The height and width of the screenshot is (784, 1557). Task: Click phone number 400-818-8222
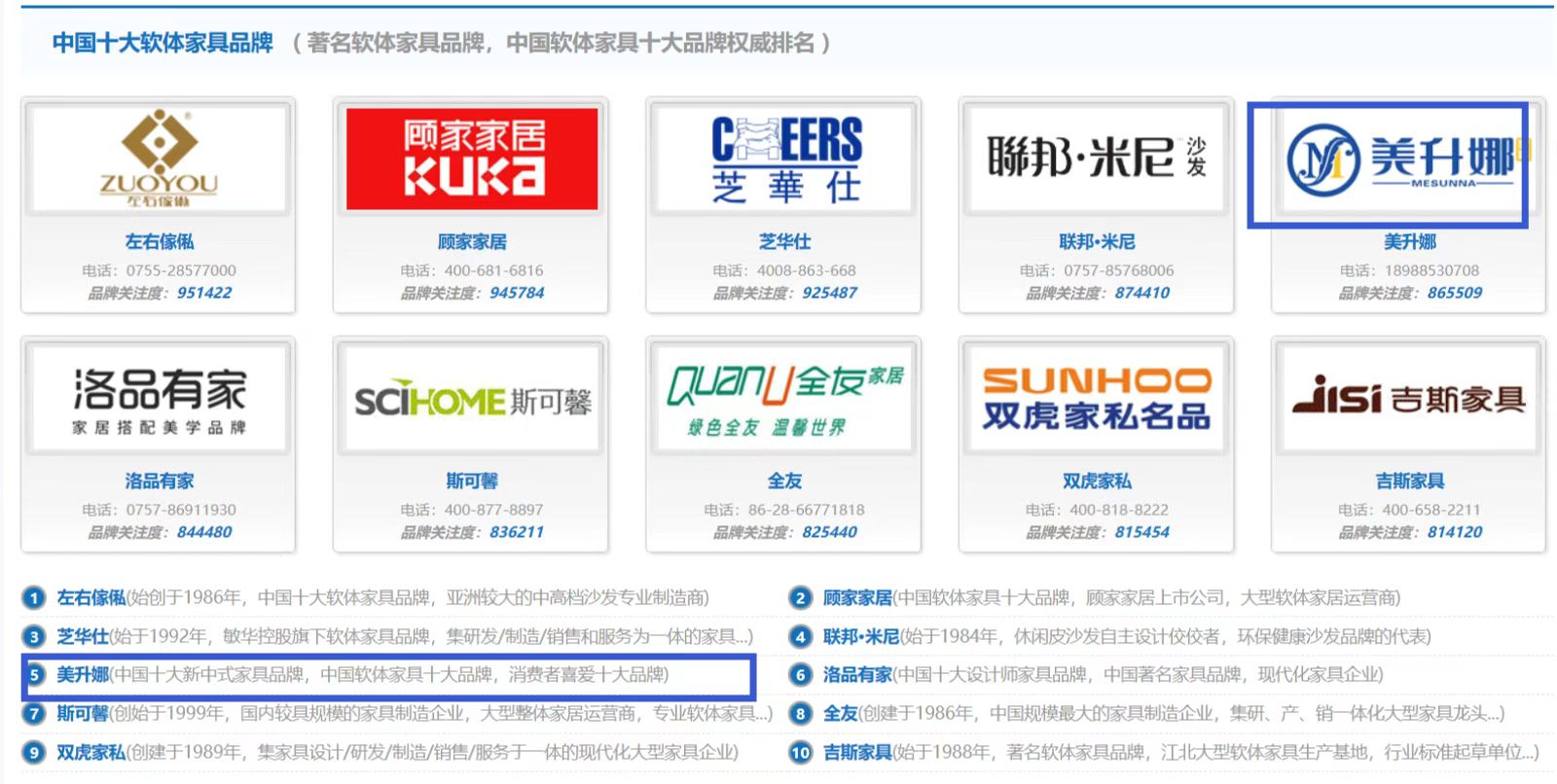click(1119, 510)
